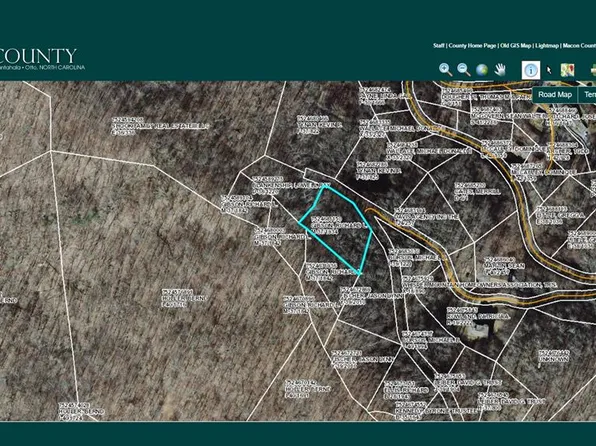Open the County Home Page link

click(472, 46)
